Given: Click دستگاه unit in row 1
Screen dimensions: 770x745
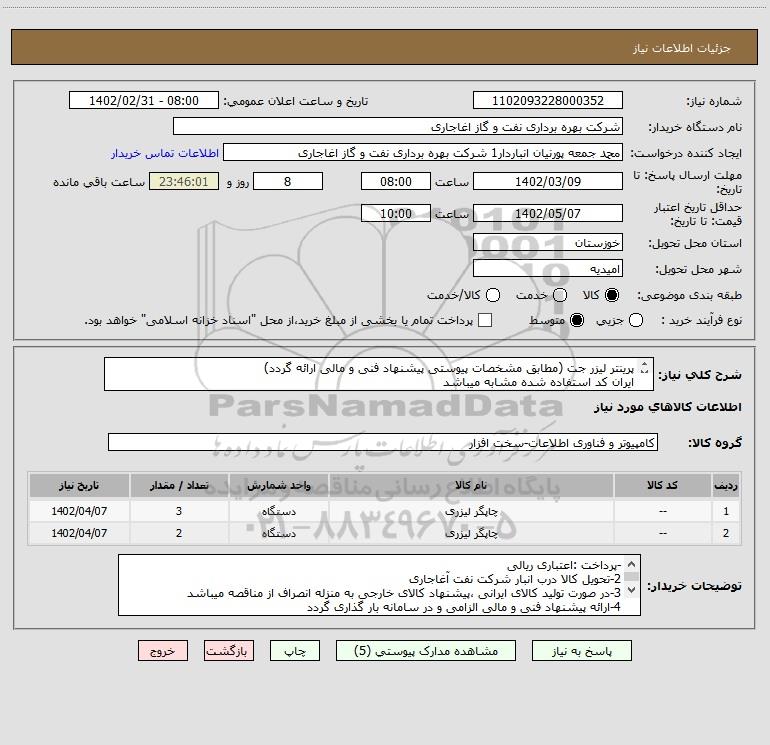Looking at the screenshot, I should click(x=278, y=511).
